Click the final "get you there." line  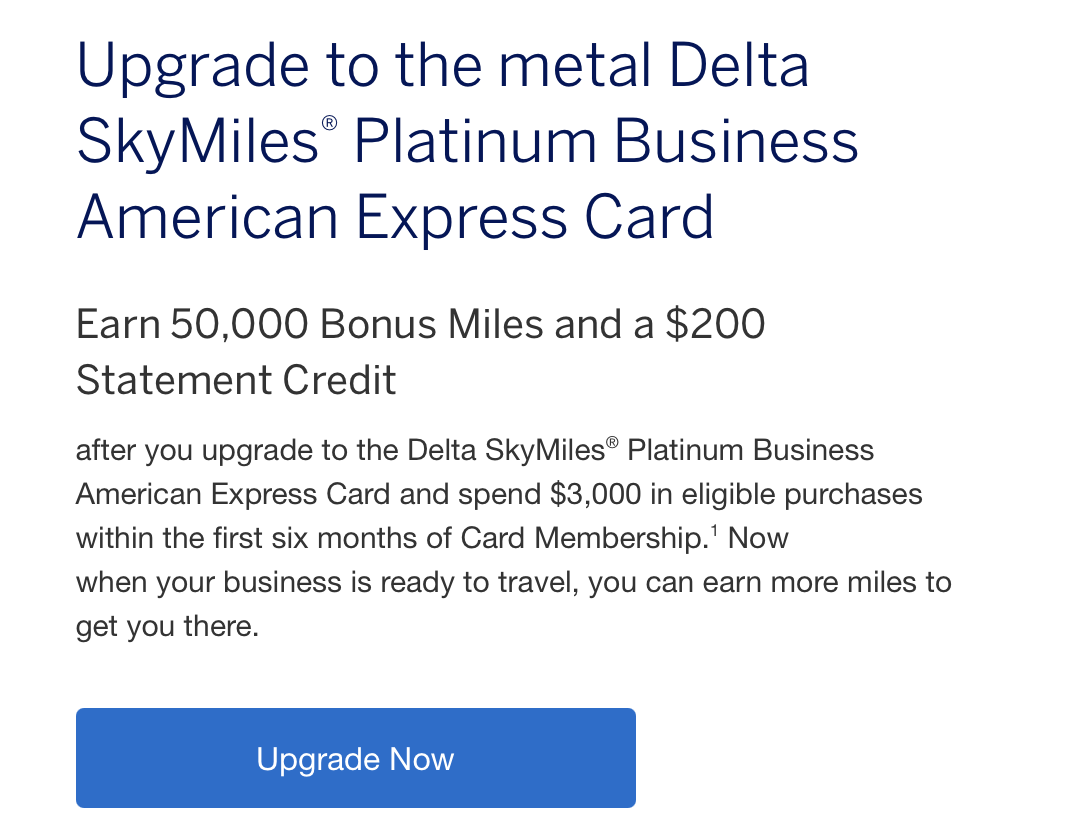[167, 627]
